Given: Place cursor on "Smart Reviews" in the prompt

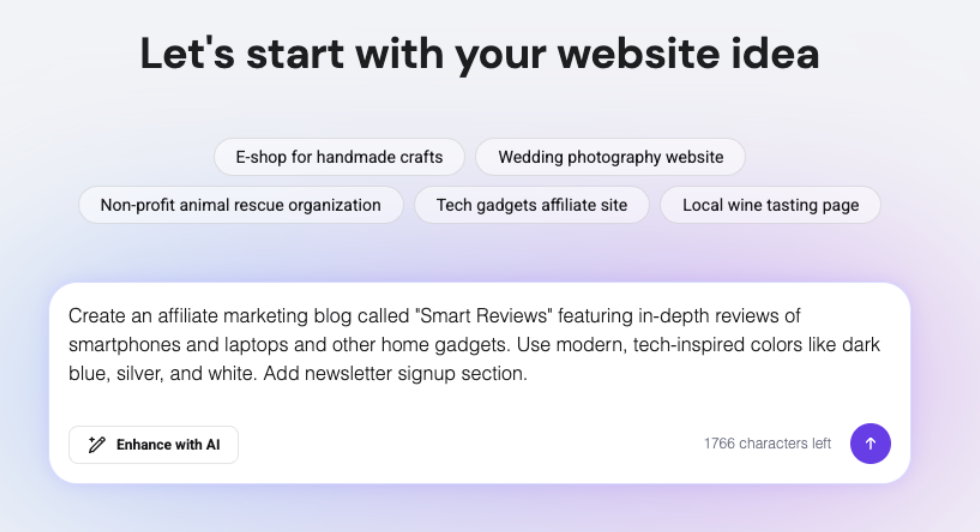Looking at the screenshot, I should 484,316.
